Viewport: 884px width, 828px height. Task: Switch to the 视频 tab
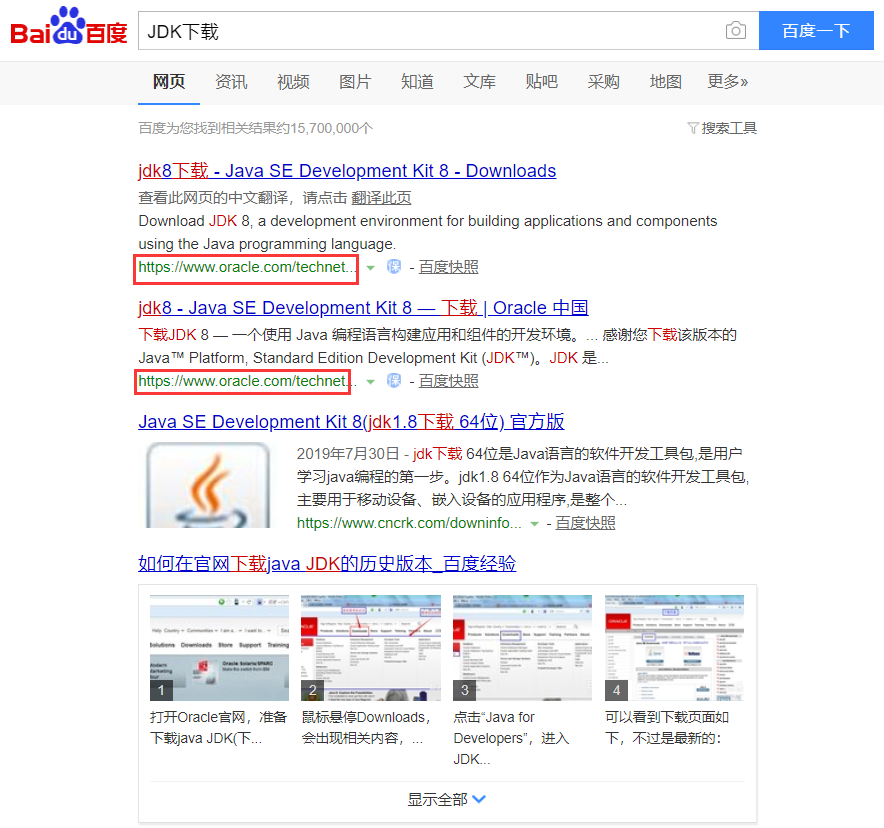293,82
